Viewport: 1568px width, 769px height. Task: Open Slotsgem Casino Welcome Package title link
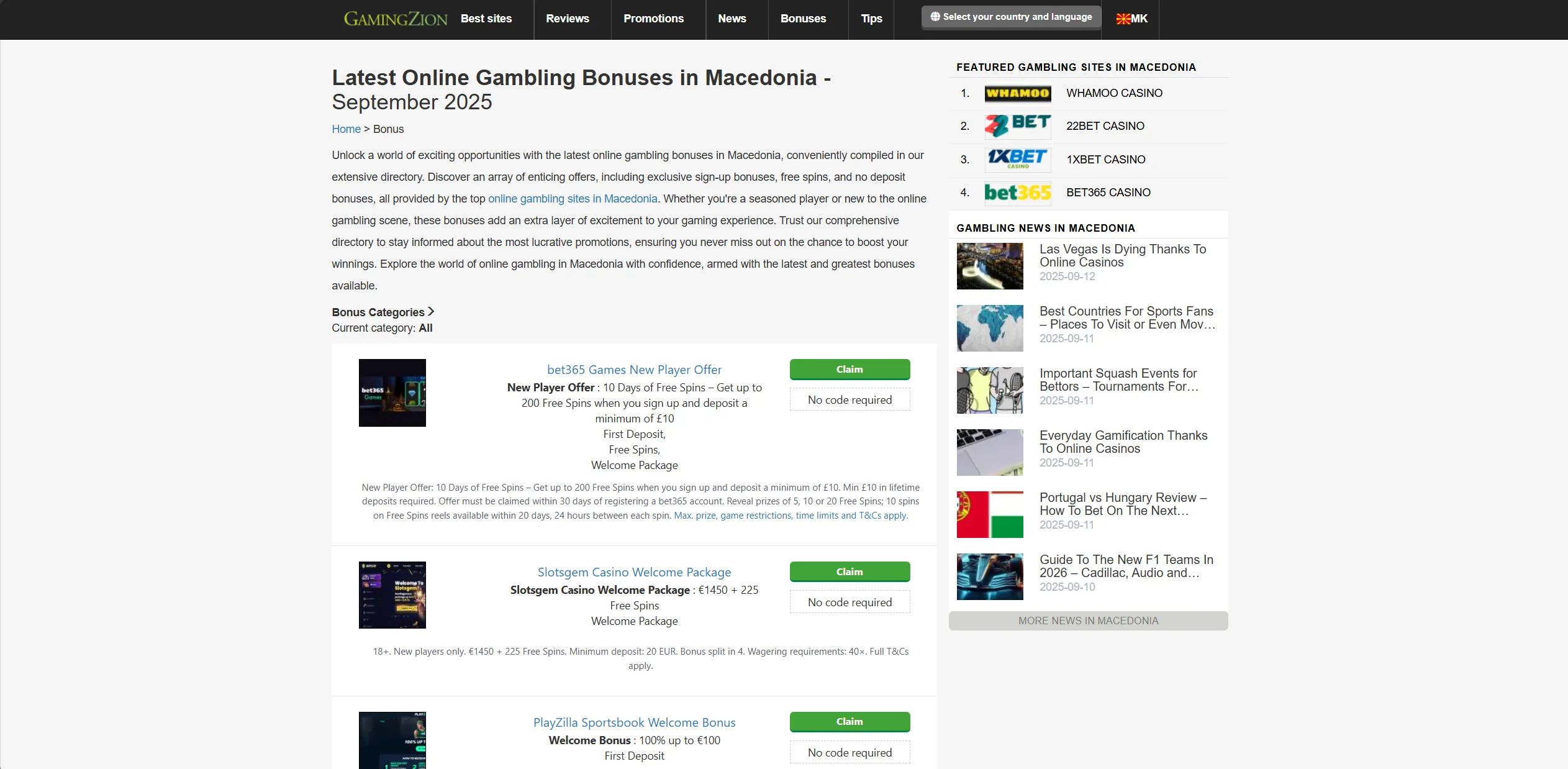634,572
